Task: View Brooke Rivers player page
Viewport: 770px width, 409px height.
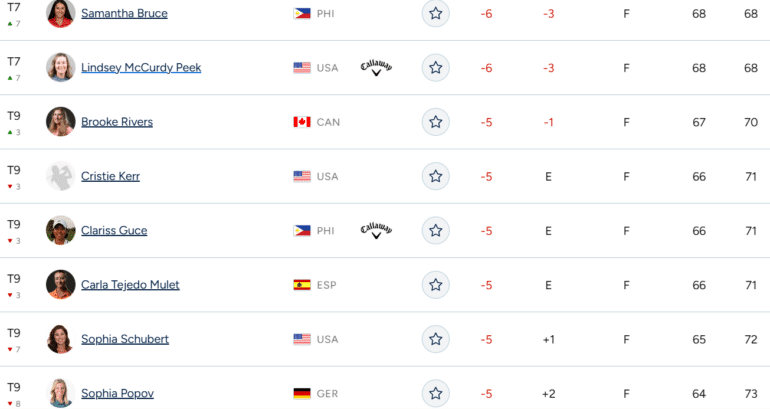Action: (117, 122)
